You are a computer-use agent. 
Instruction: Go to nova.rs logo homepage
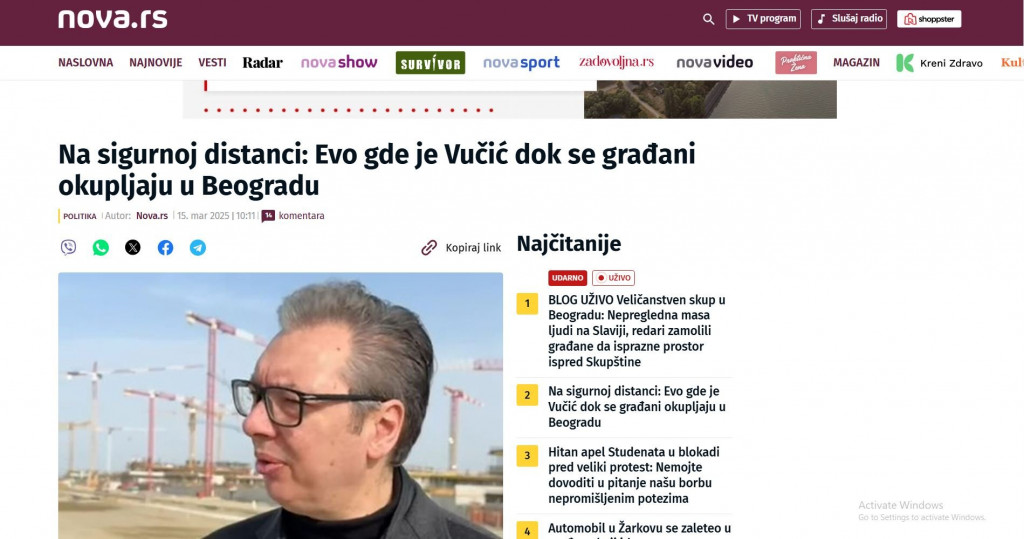(x=113, y=19)
